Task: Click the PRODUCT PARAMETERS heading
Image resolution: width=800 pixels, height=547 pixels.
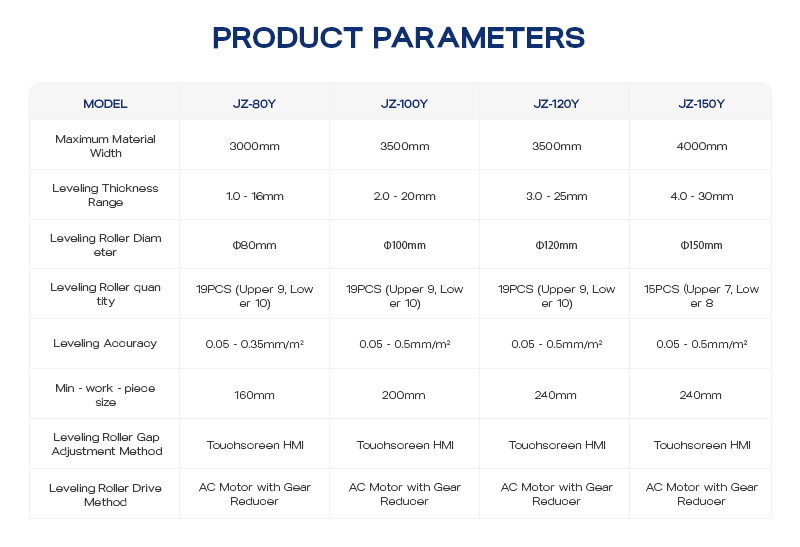Action: click(x=399, y=38)
